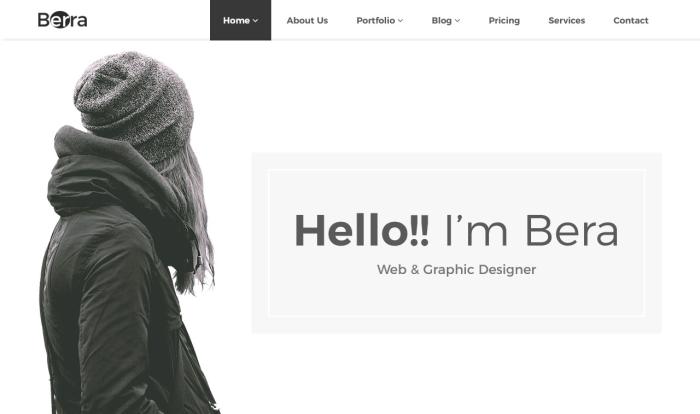The width and height of the screenshot is (700, 414).
Task: Click the Web & Graphic Designer subtitle
Action: [456, 270]
